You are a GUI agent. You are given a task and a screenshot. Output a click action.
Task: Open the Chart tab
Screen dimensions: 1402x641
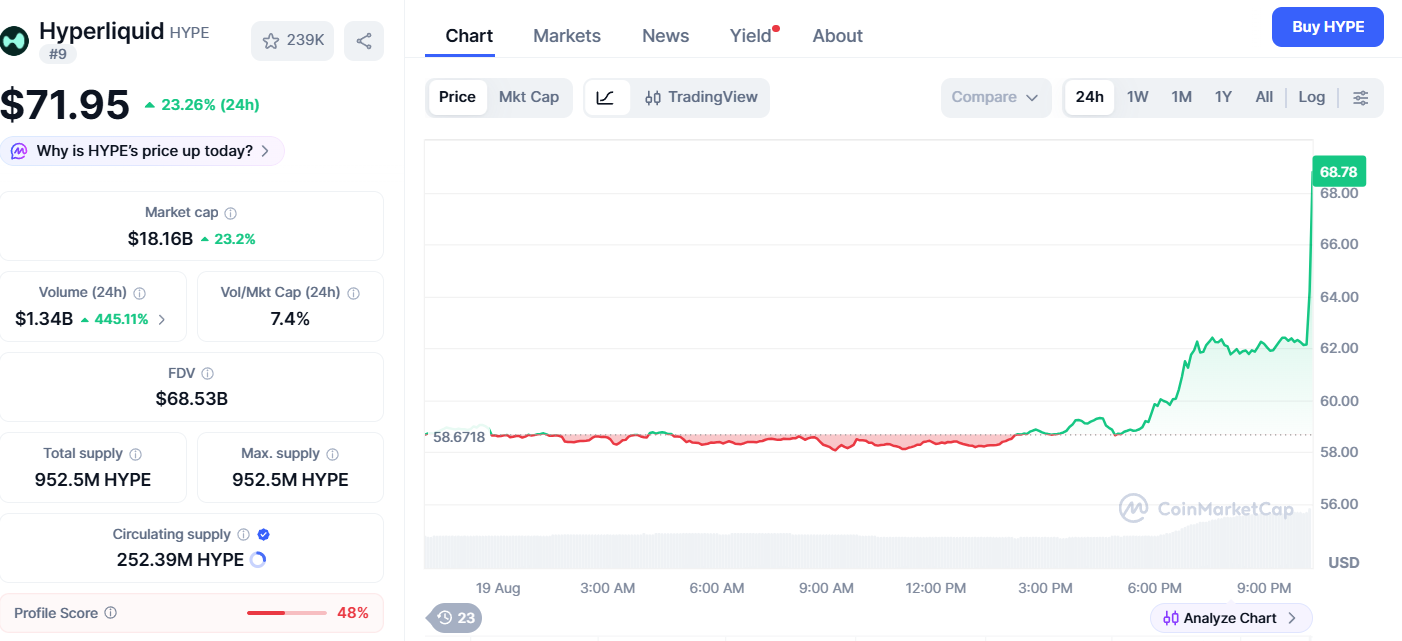point(469,36)
